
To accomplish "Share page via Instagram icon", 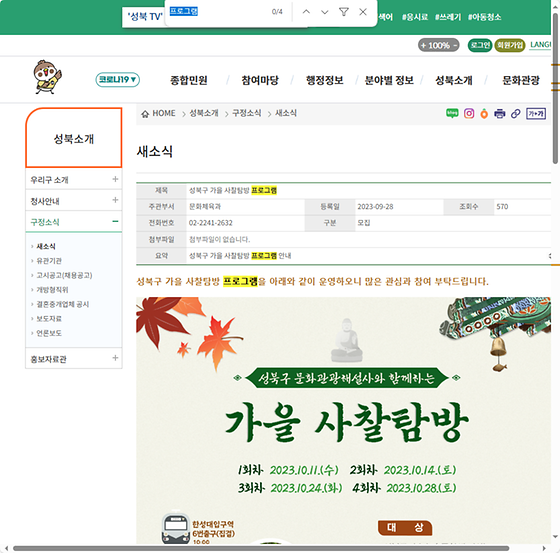I will (x=469, y=113).
